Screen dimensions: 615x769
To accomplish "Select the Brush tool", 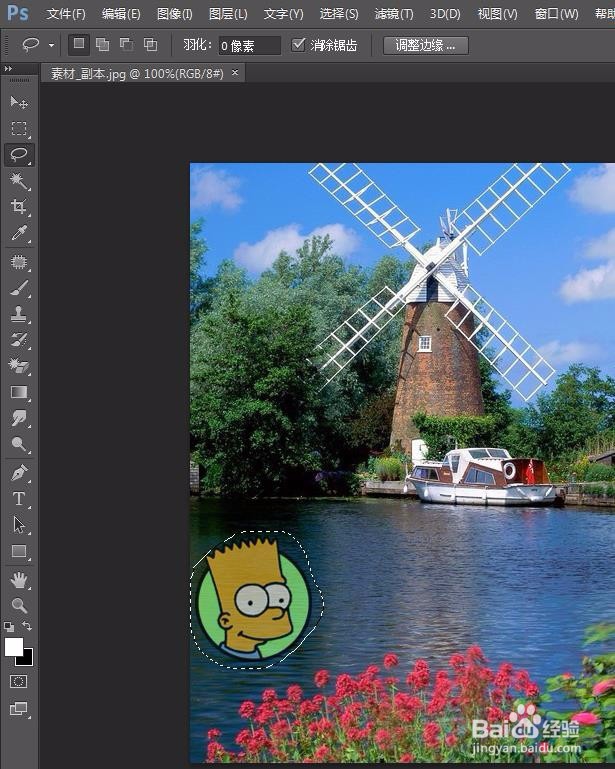I will pyautogui.click(x=19, y=288).
